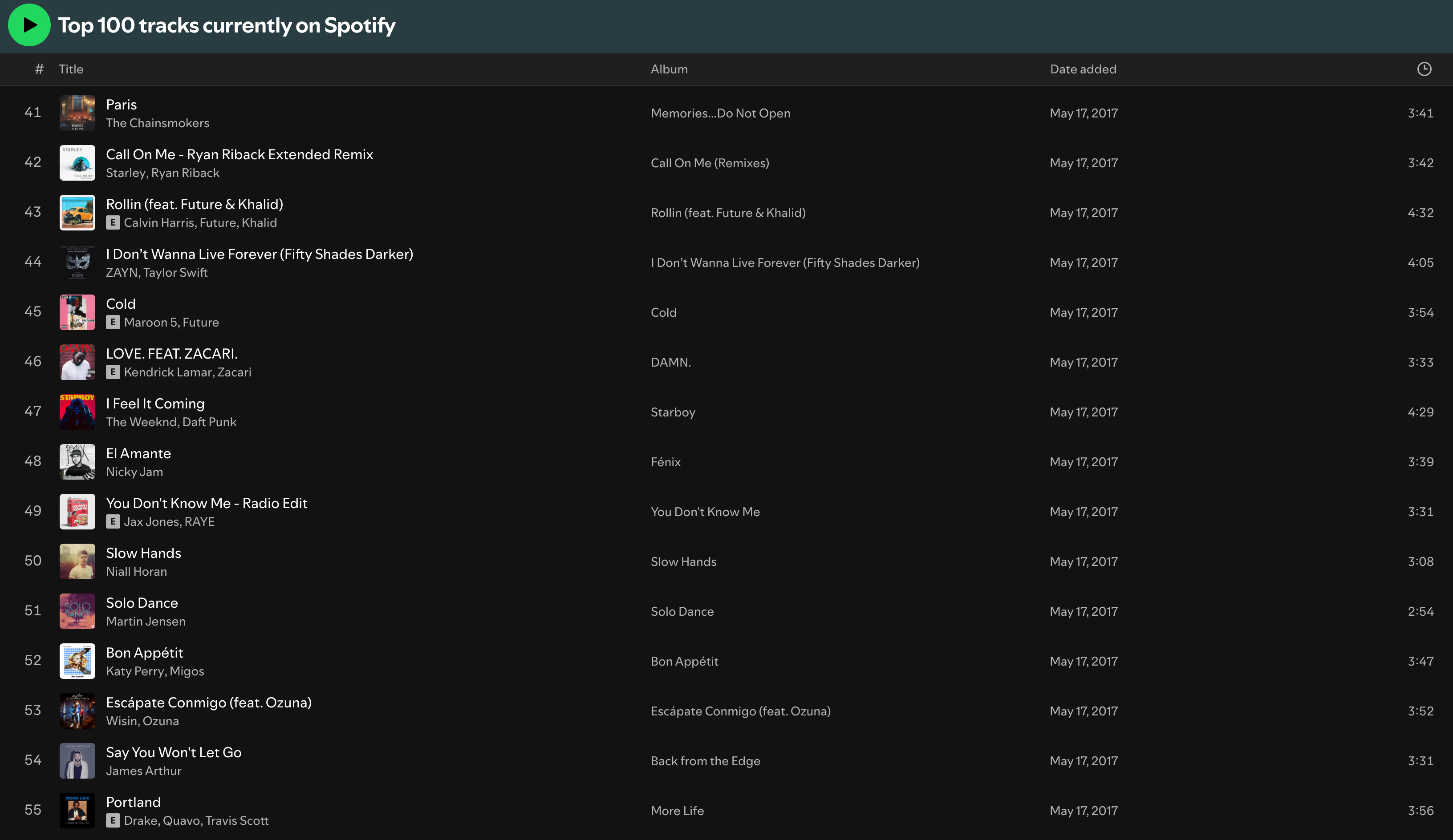Open Daft Punk artist link
Screen dimensions: 1453x840
pyautogui.click(x=209, y=422)
